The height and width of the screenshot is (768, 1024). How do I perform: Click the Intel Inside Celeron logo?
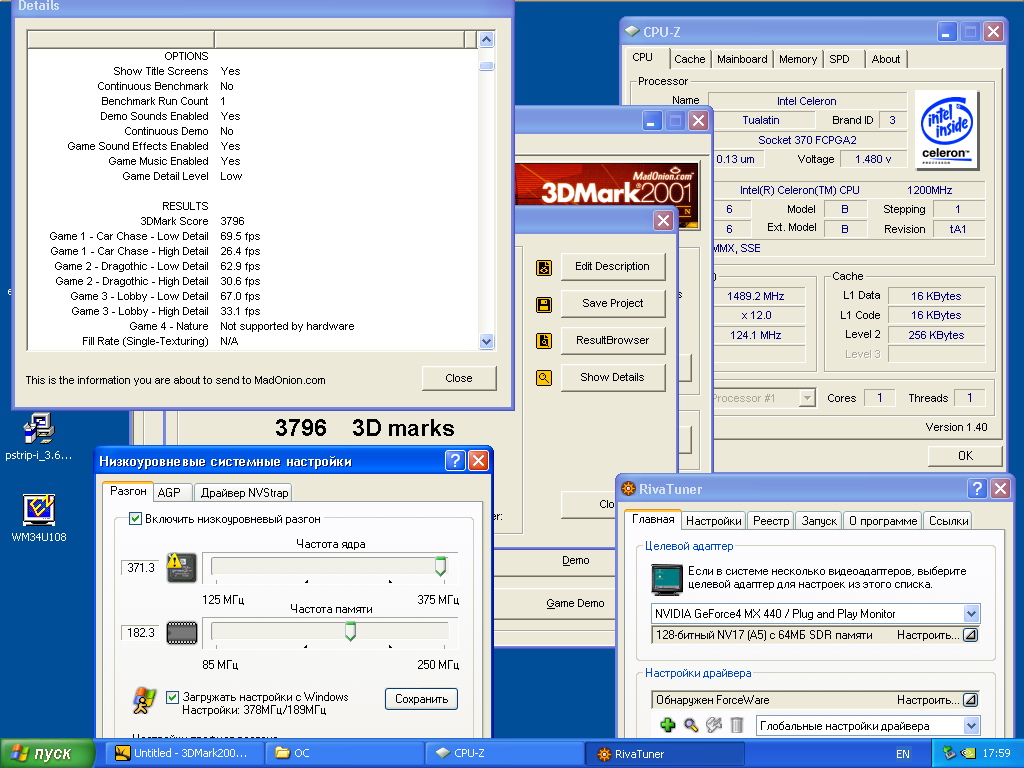946,130
